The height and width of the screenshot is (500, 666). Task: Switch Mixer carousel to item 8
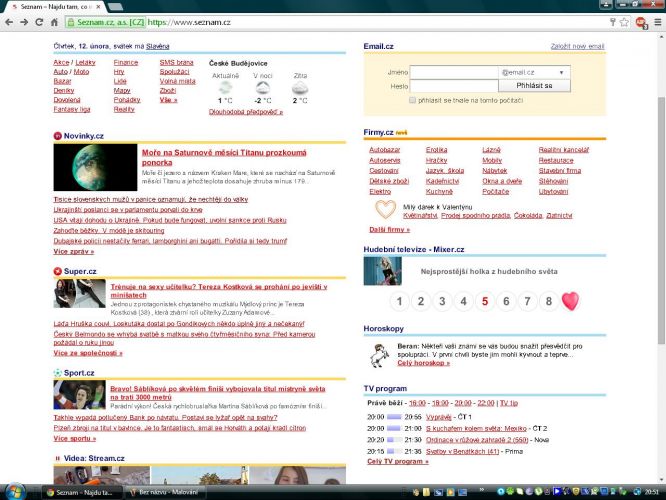click(549, 301)
